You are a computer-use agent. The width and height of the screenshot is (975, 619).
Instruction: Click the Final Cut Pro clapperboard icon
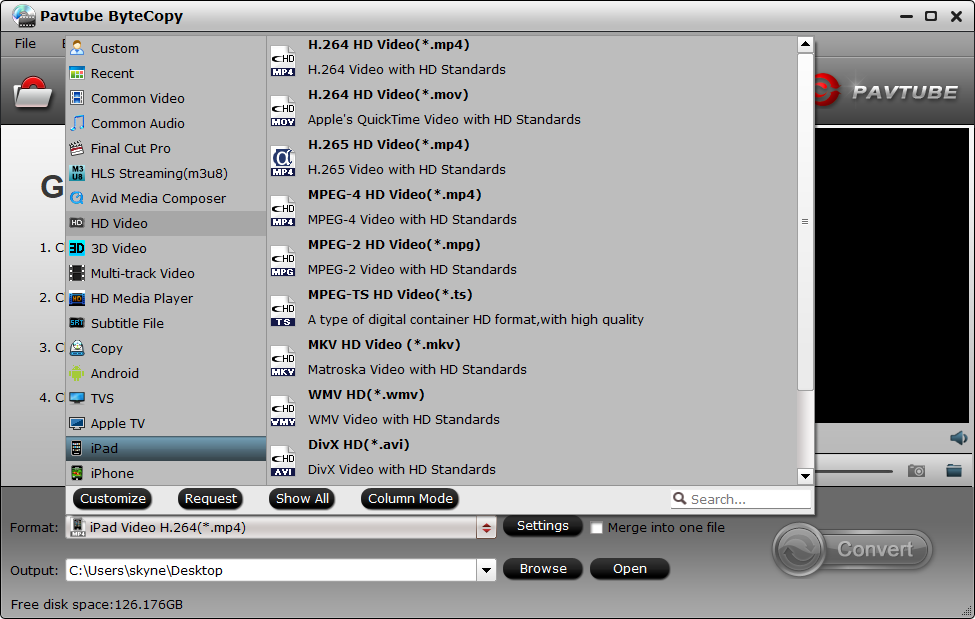[x=77, y=148]
